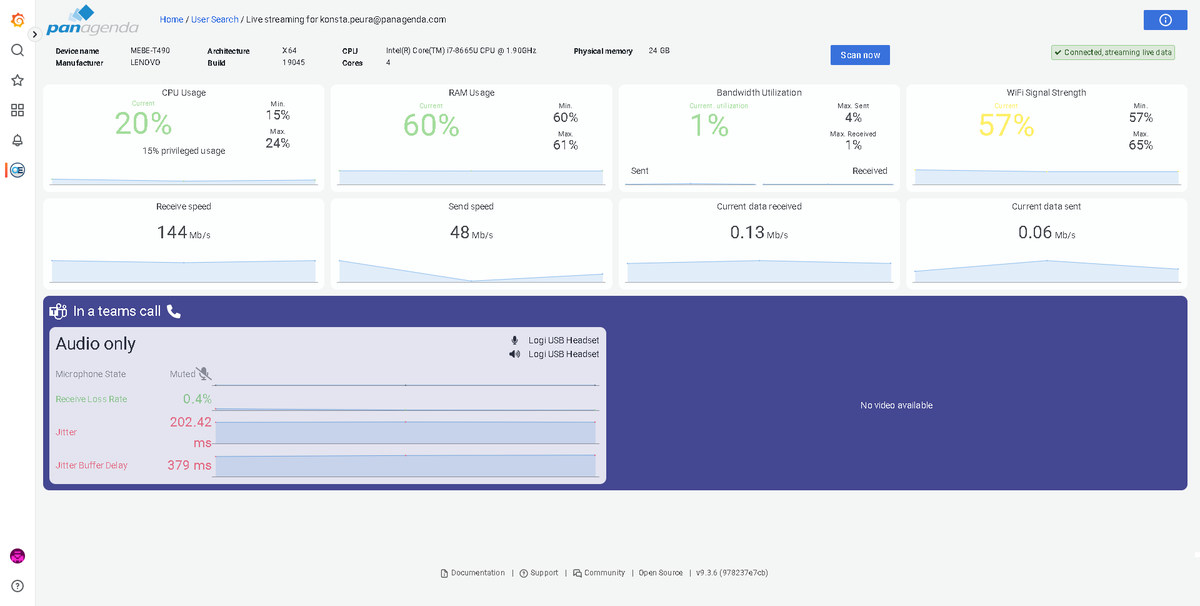The height and width of the screenshot is (606, 1200).
Task: Click the Scan now button
Action: pos(860,55)
